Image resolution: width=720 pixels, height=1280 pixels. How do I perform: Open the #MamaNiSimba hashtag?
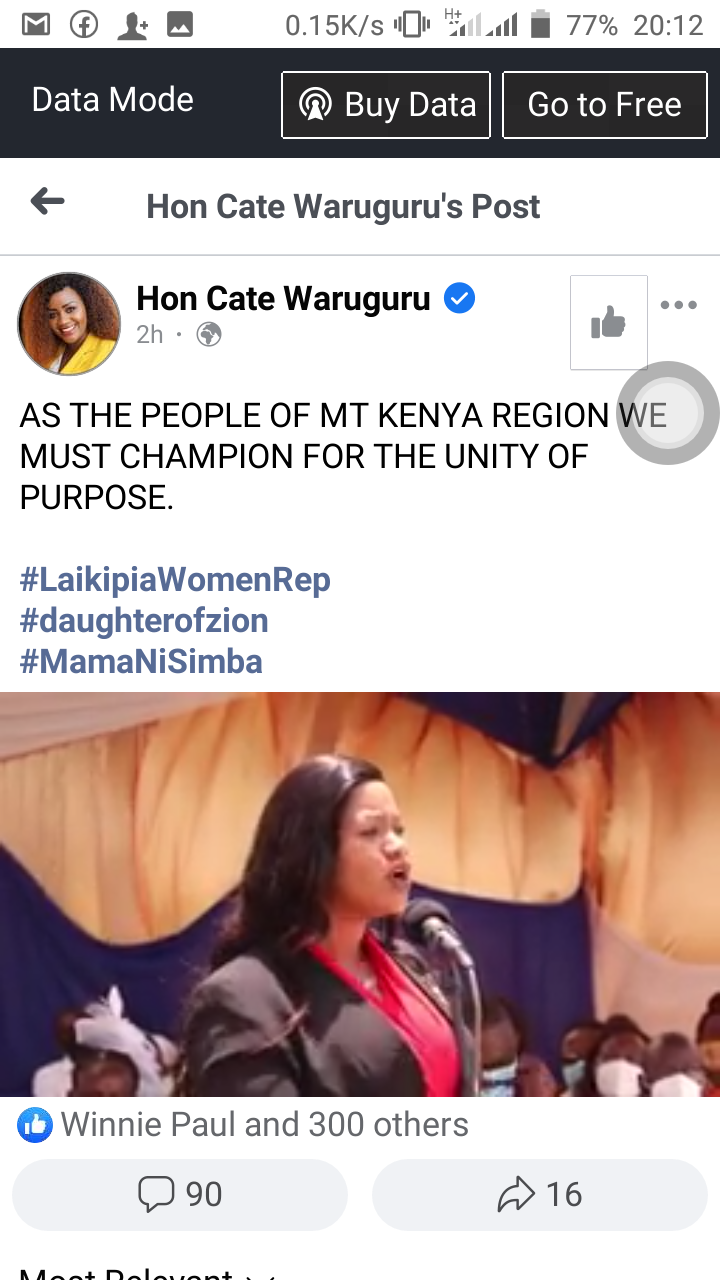coord(141,661)
